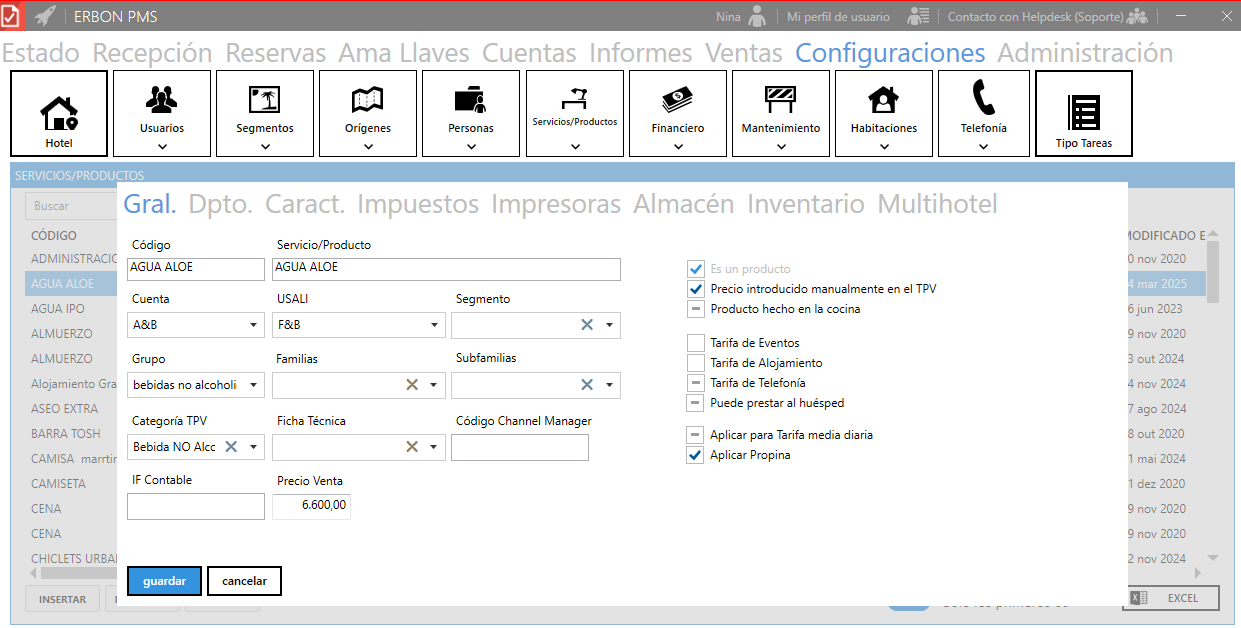The height and width of the screenshot is (628, 1241).
Task: Enable the Tarifa de Eventos checkbox
Action: click(x=696, y=343)
